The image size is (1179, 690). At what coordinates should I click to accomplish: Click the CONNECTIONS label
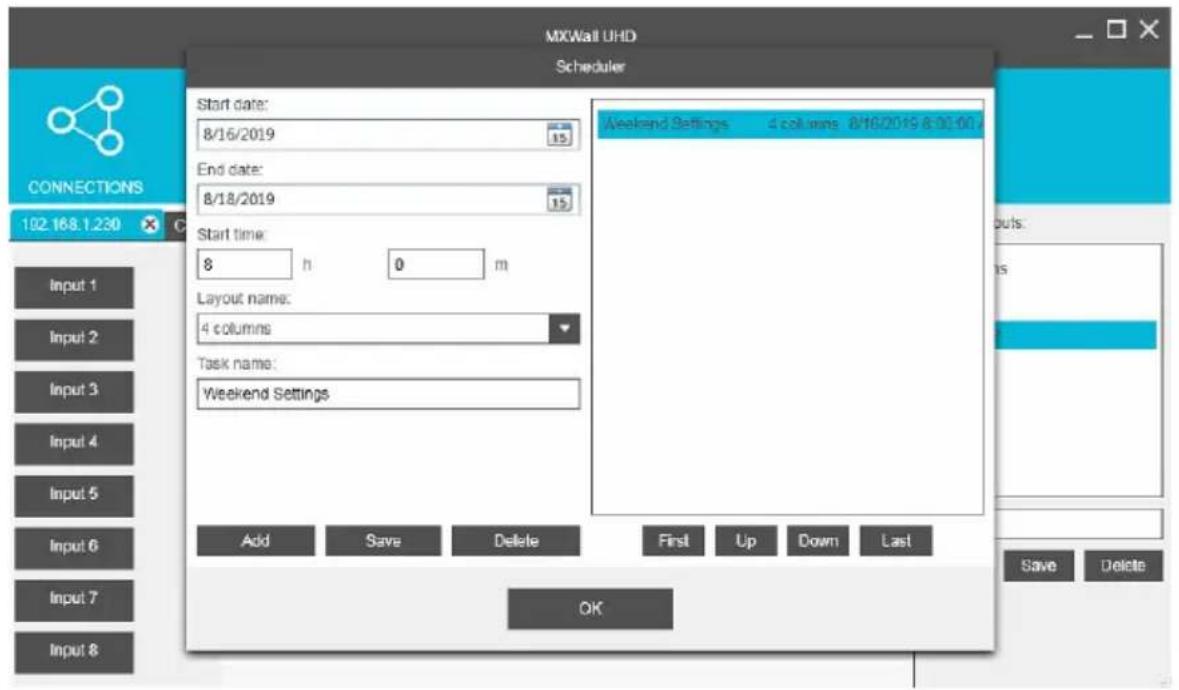coord(86,187)
